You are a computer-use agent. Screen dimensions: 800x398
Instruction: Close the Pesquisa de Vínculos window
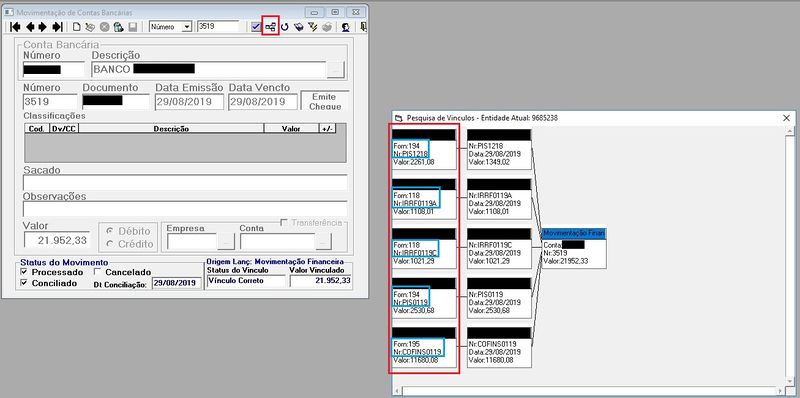pyautogui.click(x=786, y=118)
